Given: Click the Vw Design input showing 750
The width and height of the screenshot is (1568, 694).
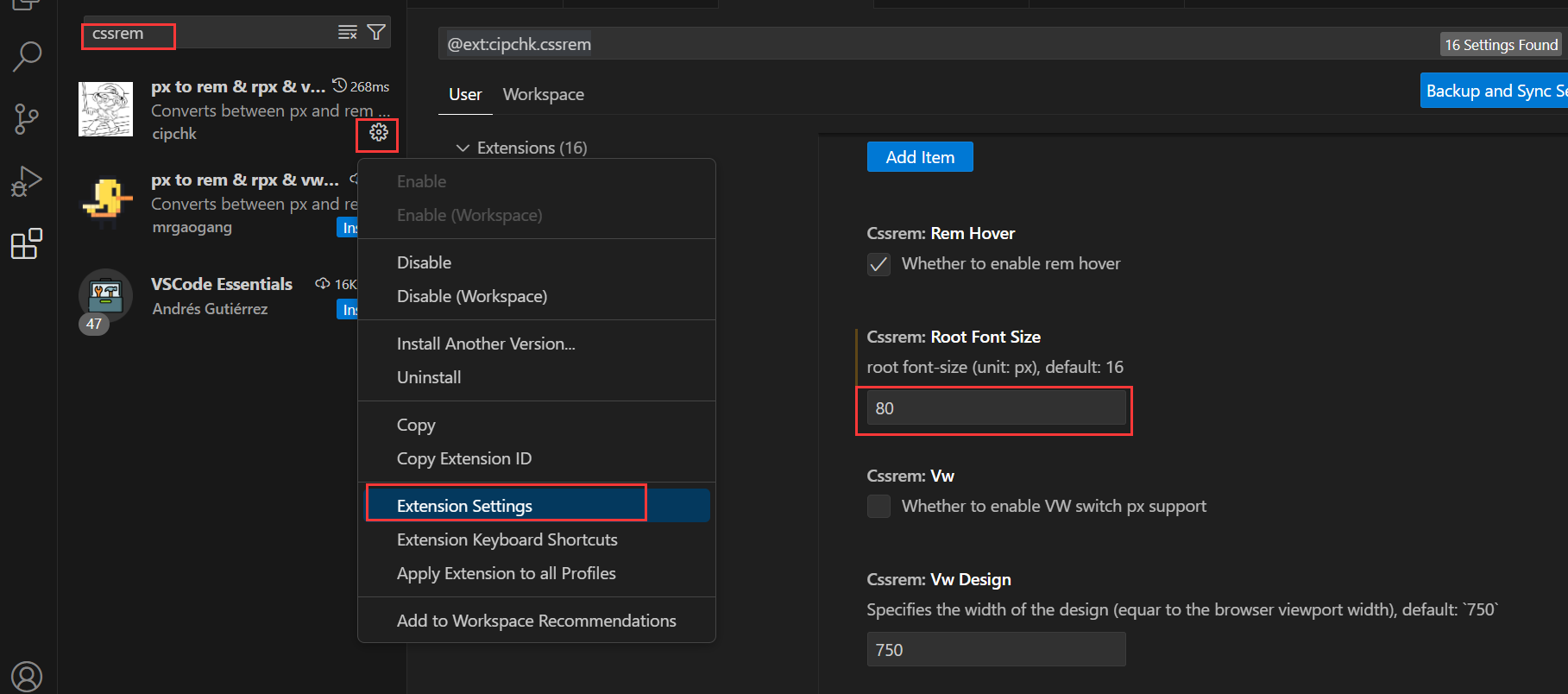Looking at the screenshot, I should (996, 650).
